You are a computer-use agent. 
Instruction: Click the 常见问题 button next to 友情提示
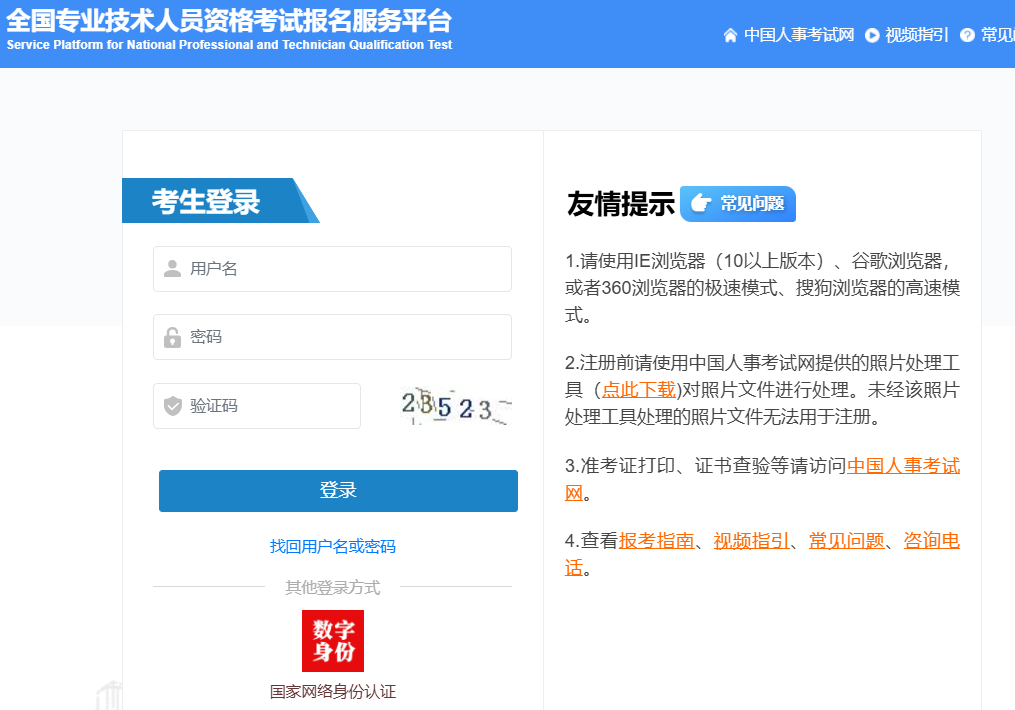click(737, 204)
